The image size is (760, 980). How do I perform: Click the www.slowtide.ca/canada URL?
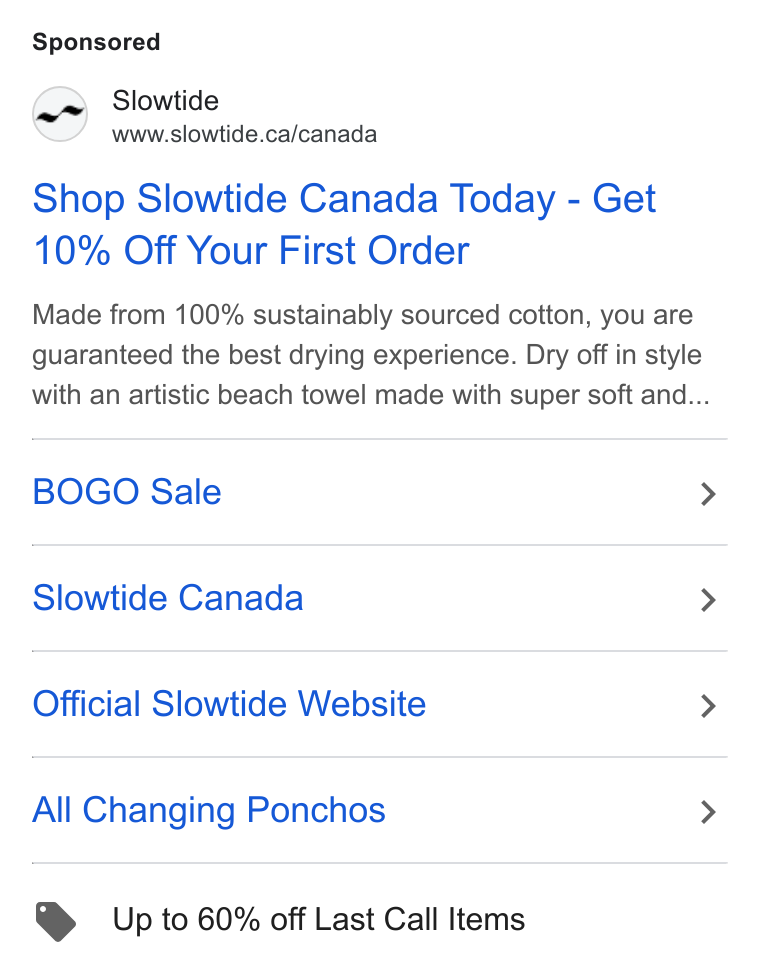point(244,134)
